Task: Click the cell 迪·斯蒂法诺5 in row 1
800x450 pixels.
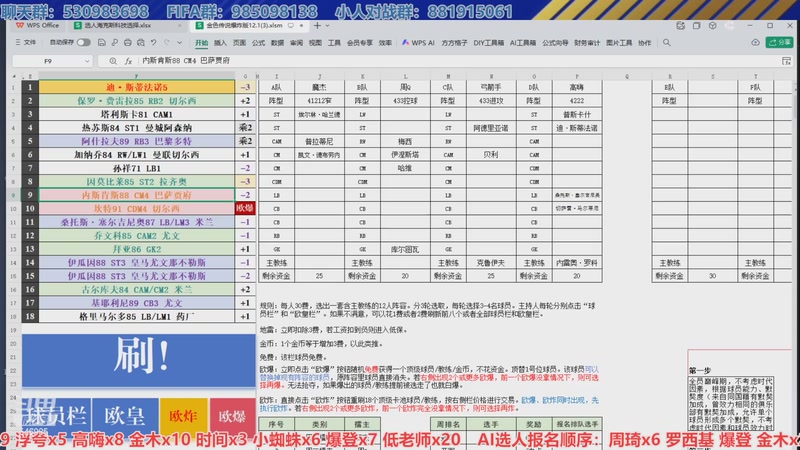Action: 137,87
